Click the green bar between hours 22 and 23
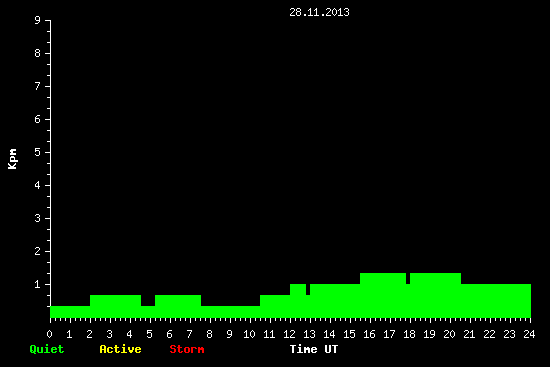This screenshot has width=550, height=367. click(499, 301)
